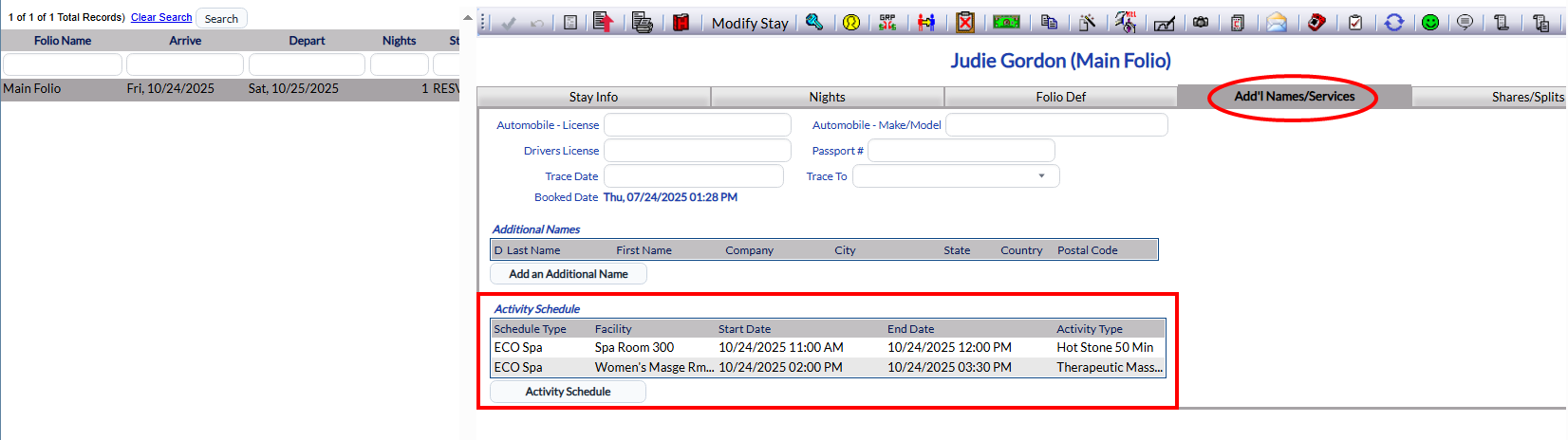
Task: Click Last Name column header in Additional Names
Action: coord(533,250)
